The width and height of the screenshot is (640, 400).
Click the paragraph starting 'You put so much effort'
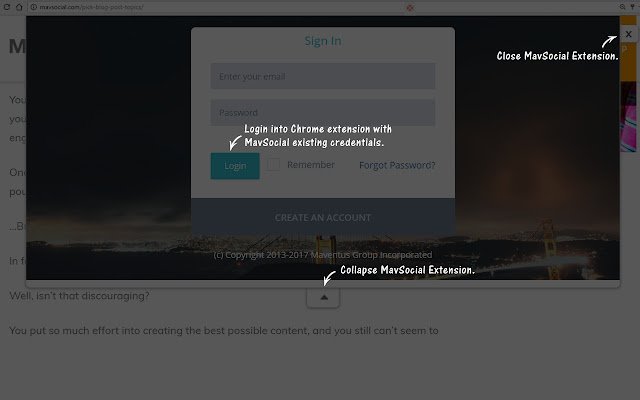coord(224,331)
